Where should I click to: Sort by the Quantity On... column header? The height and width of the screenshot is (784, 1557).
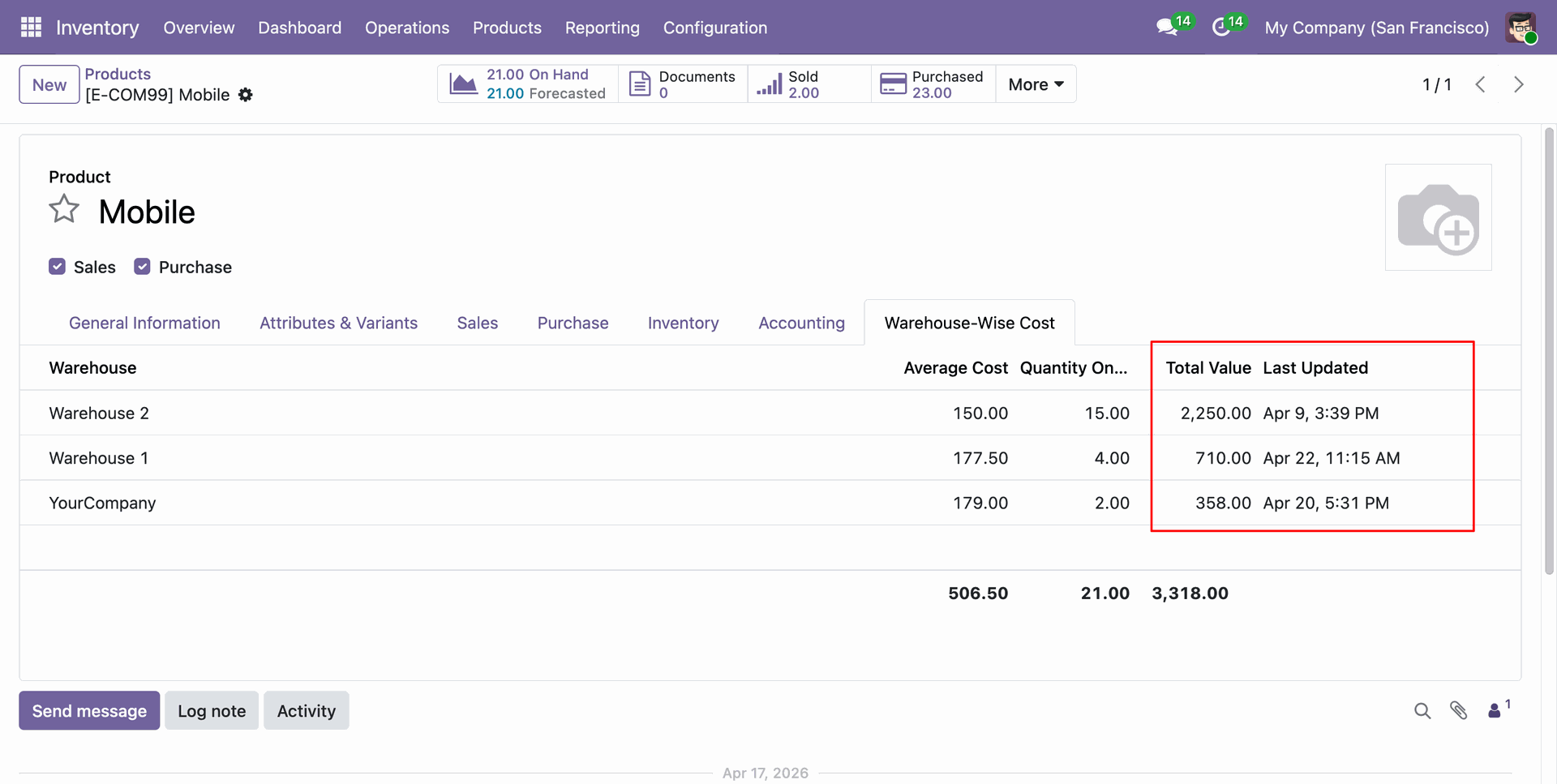pyautogui.click(x=1074, y=368)
